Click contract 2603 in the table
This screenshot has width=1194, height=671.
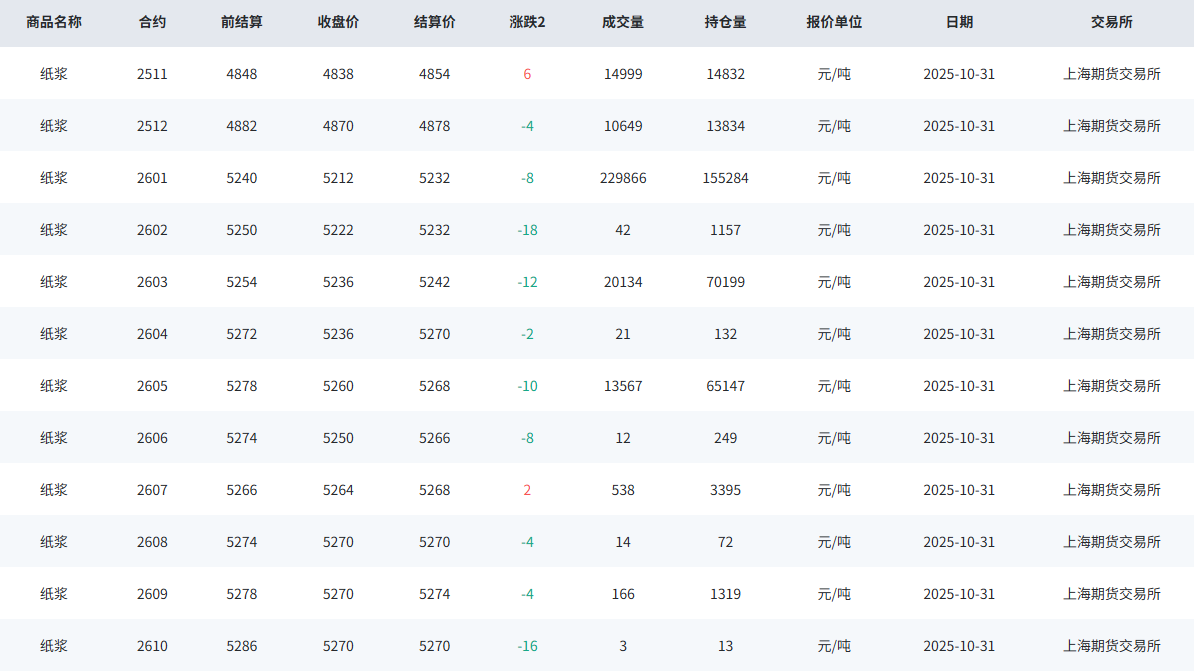(152, 282)
